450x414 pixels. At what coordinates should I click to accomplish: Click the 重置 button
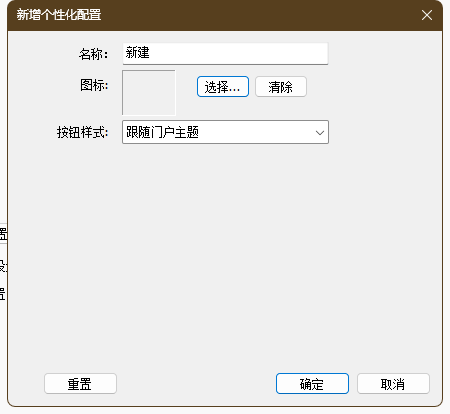[80, 384]
